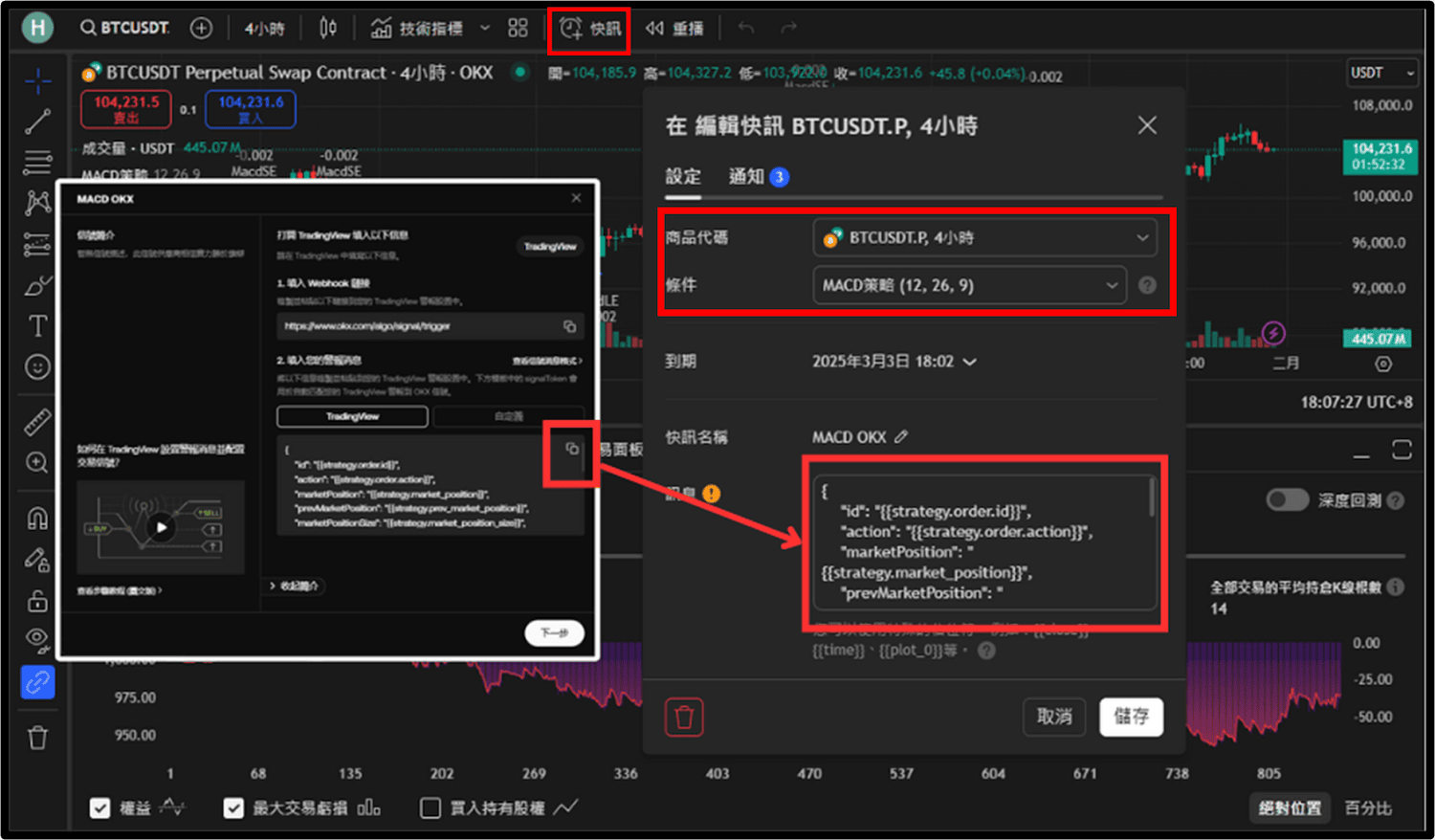
Task: Click the 儲存 button
Action: (1132, 717)
